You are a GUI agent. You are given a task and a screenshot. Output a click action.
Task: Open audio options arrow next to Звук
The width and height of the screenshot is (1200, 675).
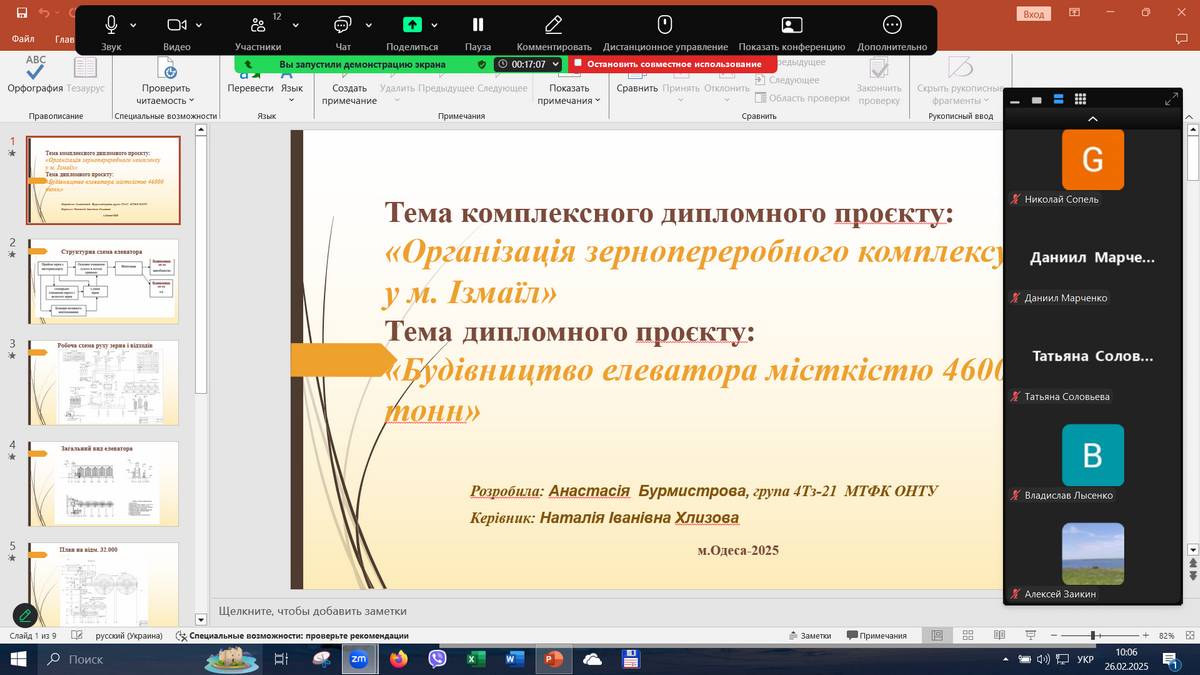[x=134, y=25]
